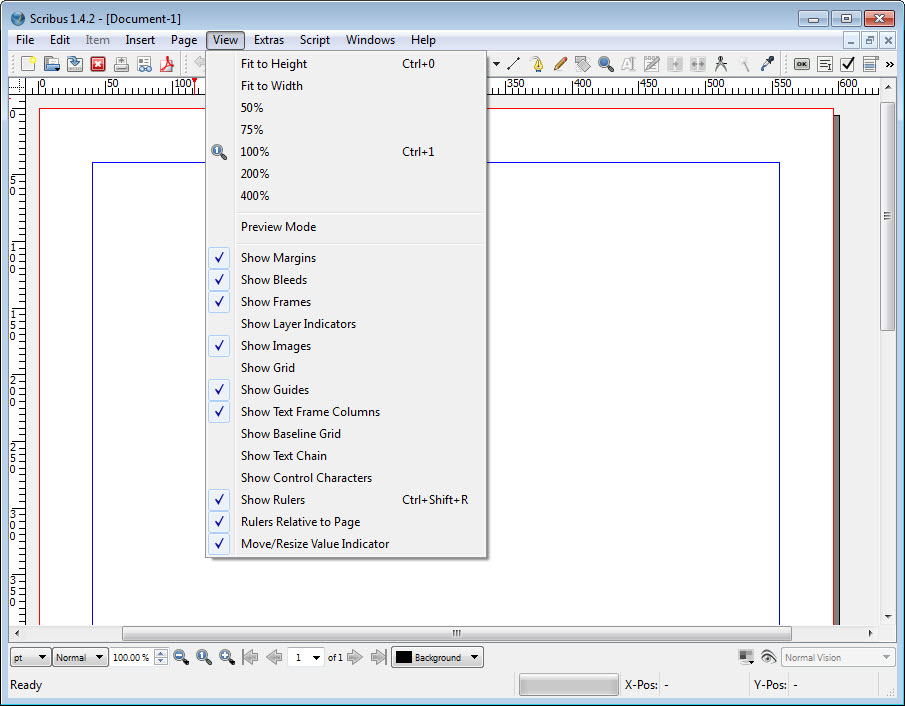Toggle Move/Resize Value Indicator
The image size is (905, 706).
pyautogui.click(x=346, y=543)
